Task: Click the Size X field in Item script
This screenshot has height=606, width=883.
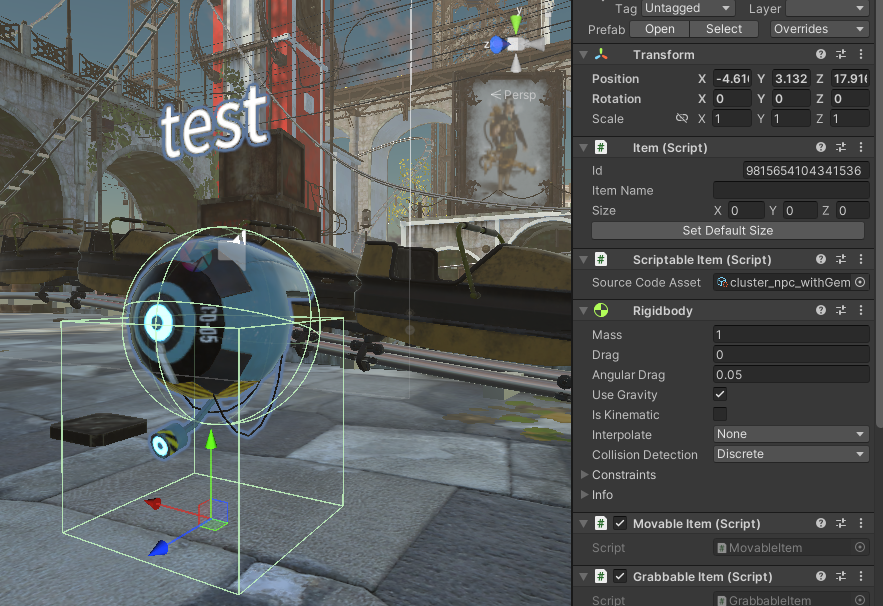Action: [746, 211]
